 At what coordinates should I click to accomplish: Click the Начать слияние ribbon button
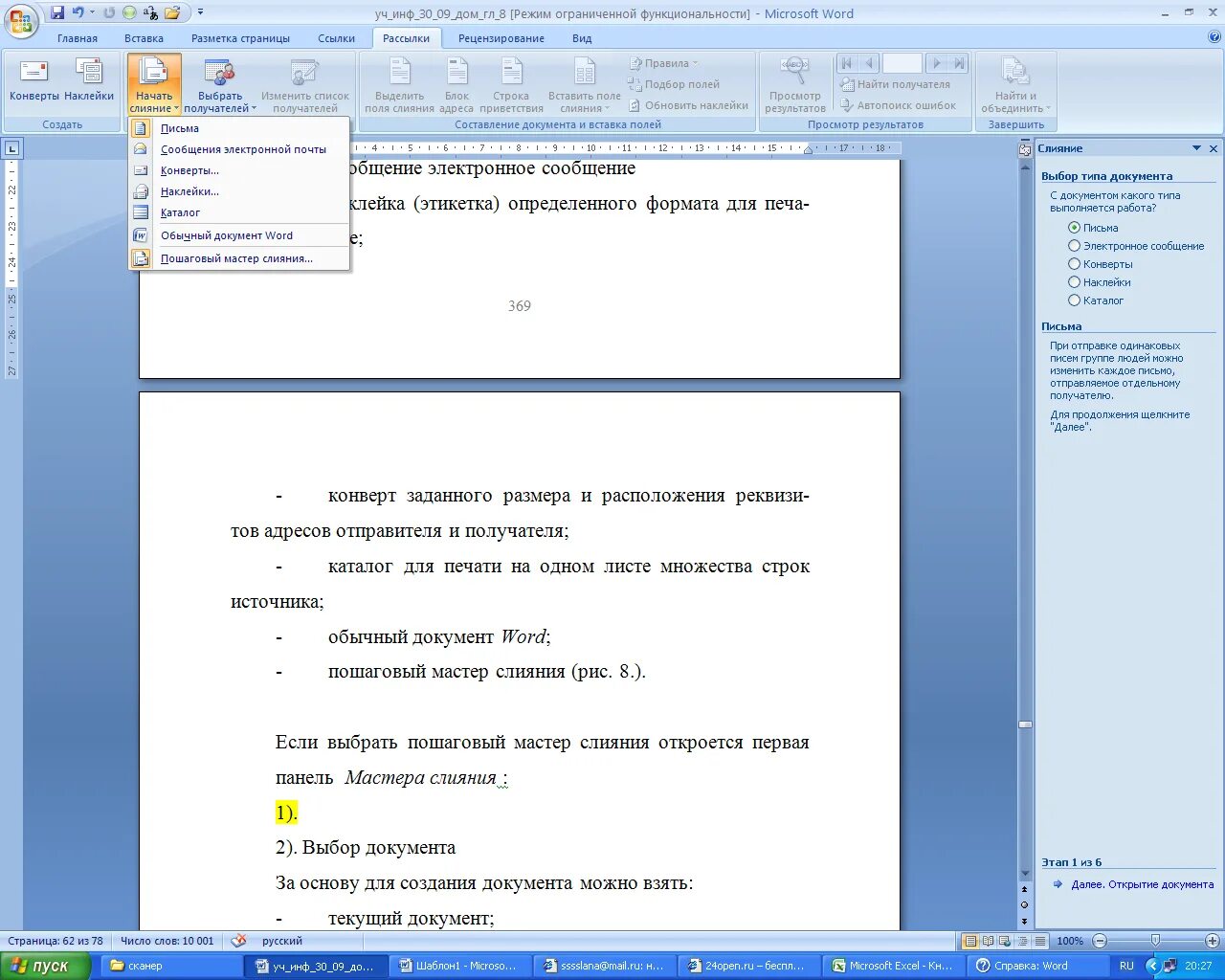[154, 85]
